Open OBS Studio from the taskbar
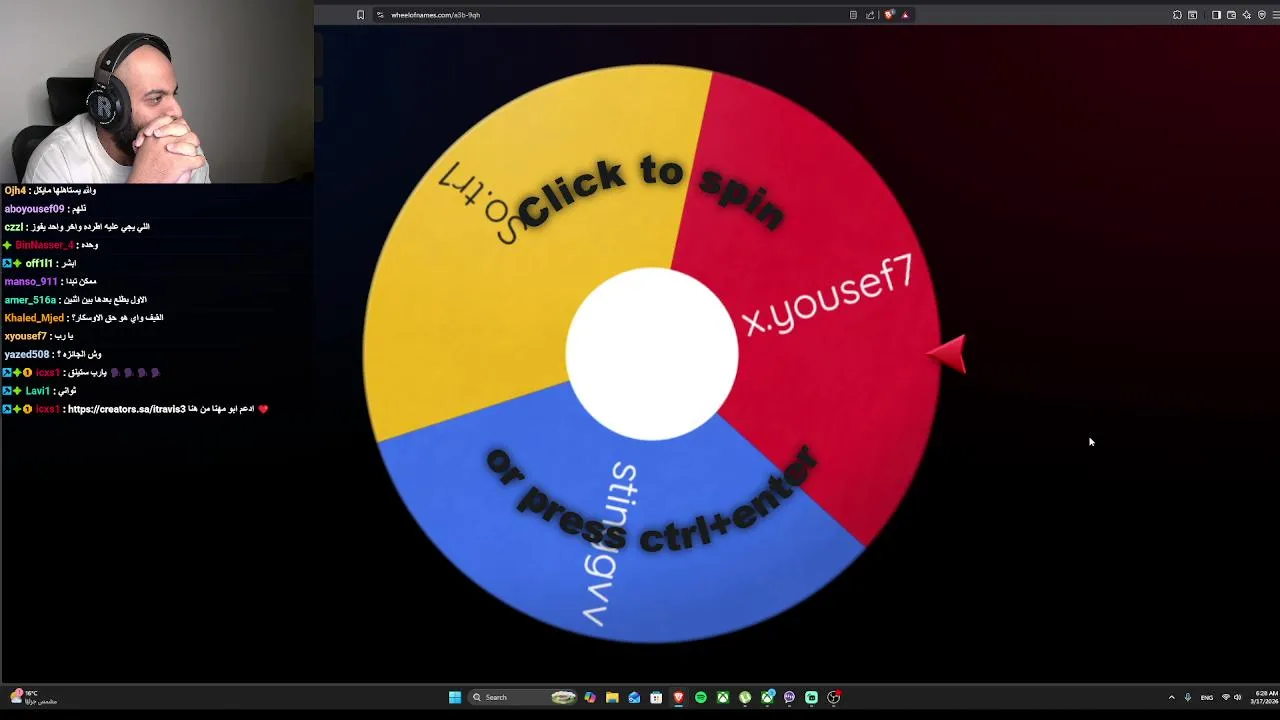 point(833,697)
